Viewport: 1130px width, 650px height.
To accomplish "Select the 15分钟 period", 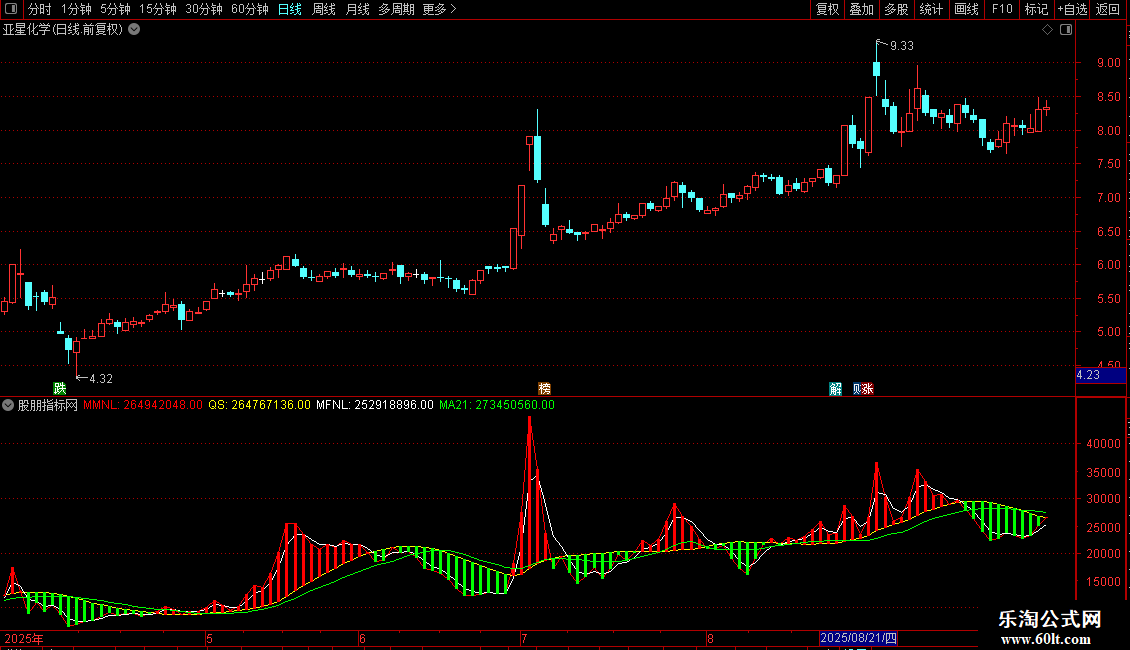I will pyautogui.click(x=158, y=9).
